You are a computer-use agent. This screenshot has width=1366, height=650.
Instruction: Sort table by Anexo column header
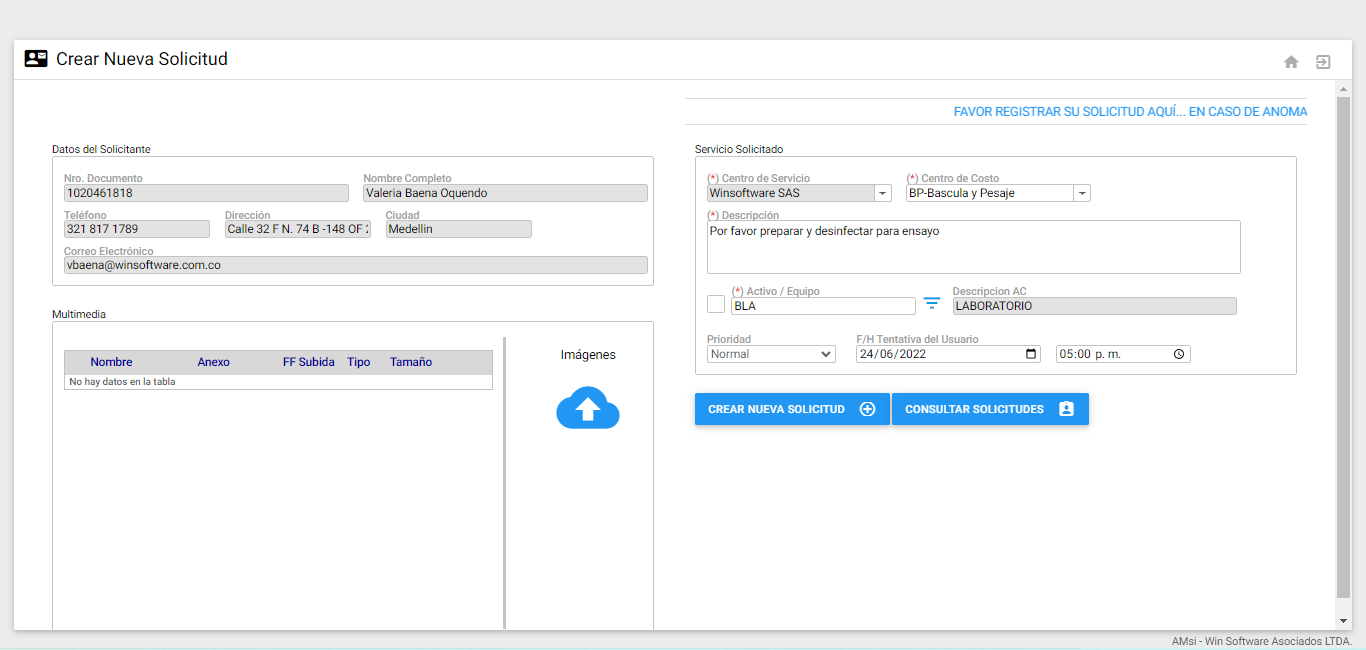coord(214,362)
